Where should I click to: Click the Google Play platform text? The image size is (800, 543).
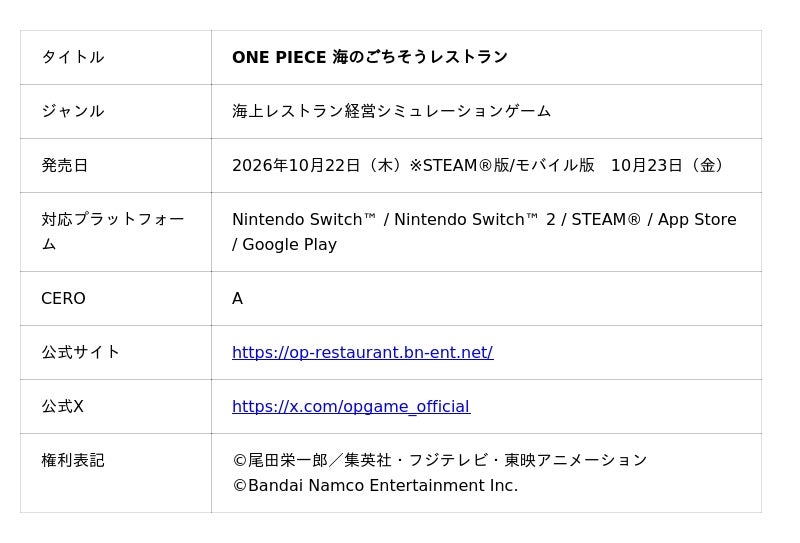point(289,244)
